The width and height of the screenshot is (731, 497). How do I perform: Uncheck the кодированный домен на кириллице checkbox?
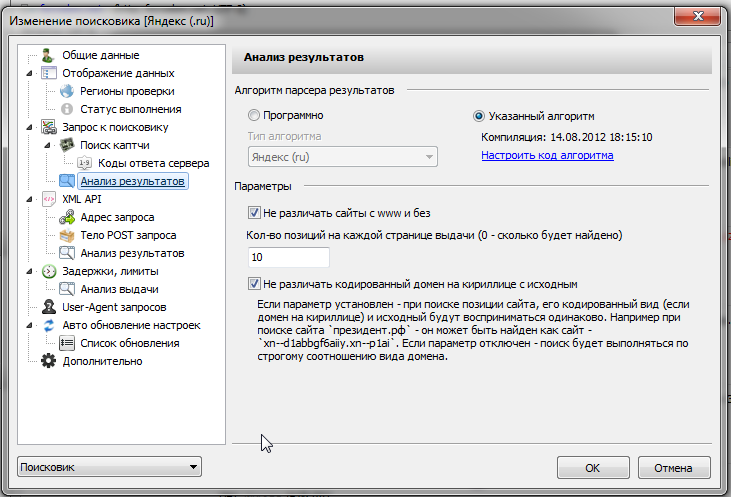point(254,284)
